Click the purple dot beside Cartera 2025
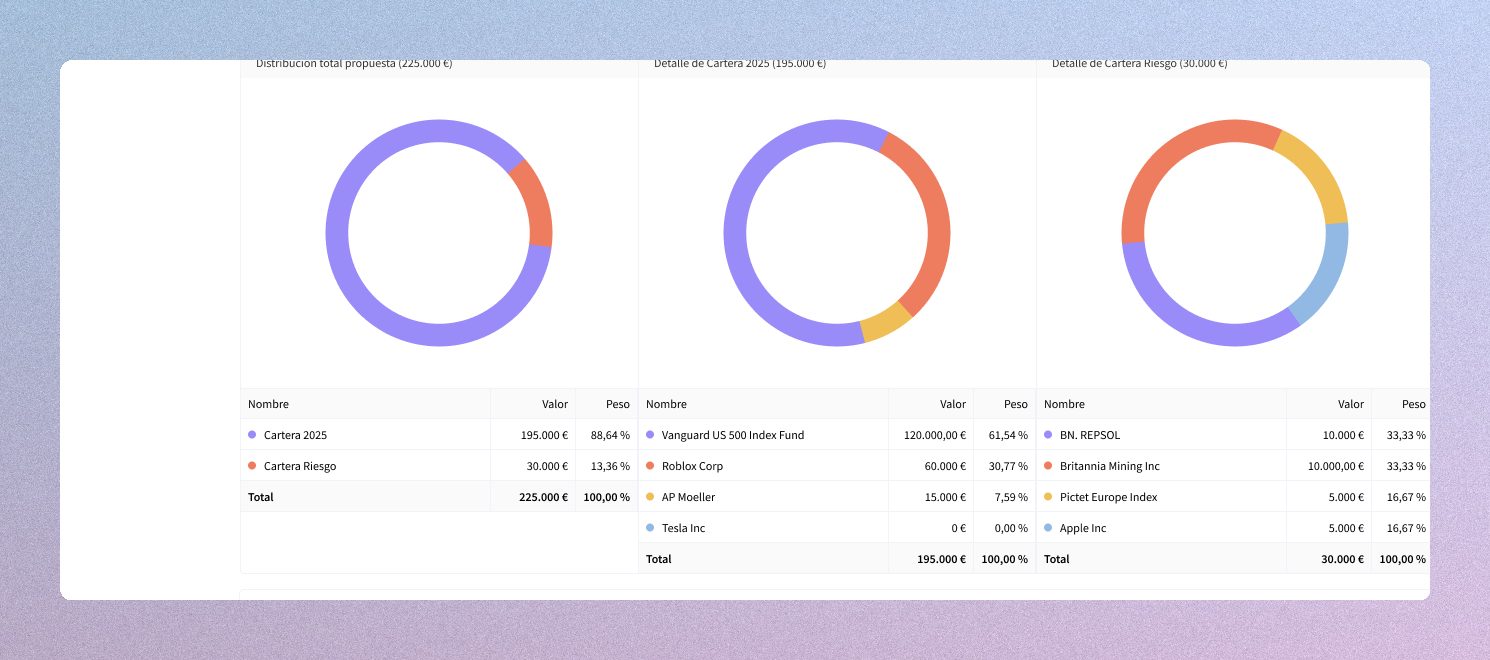Screen dimensions: 1490x660 [252, 435]
